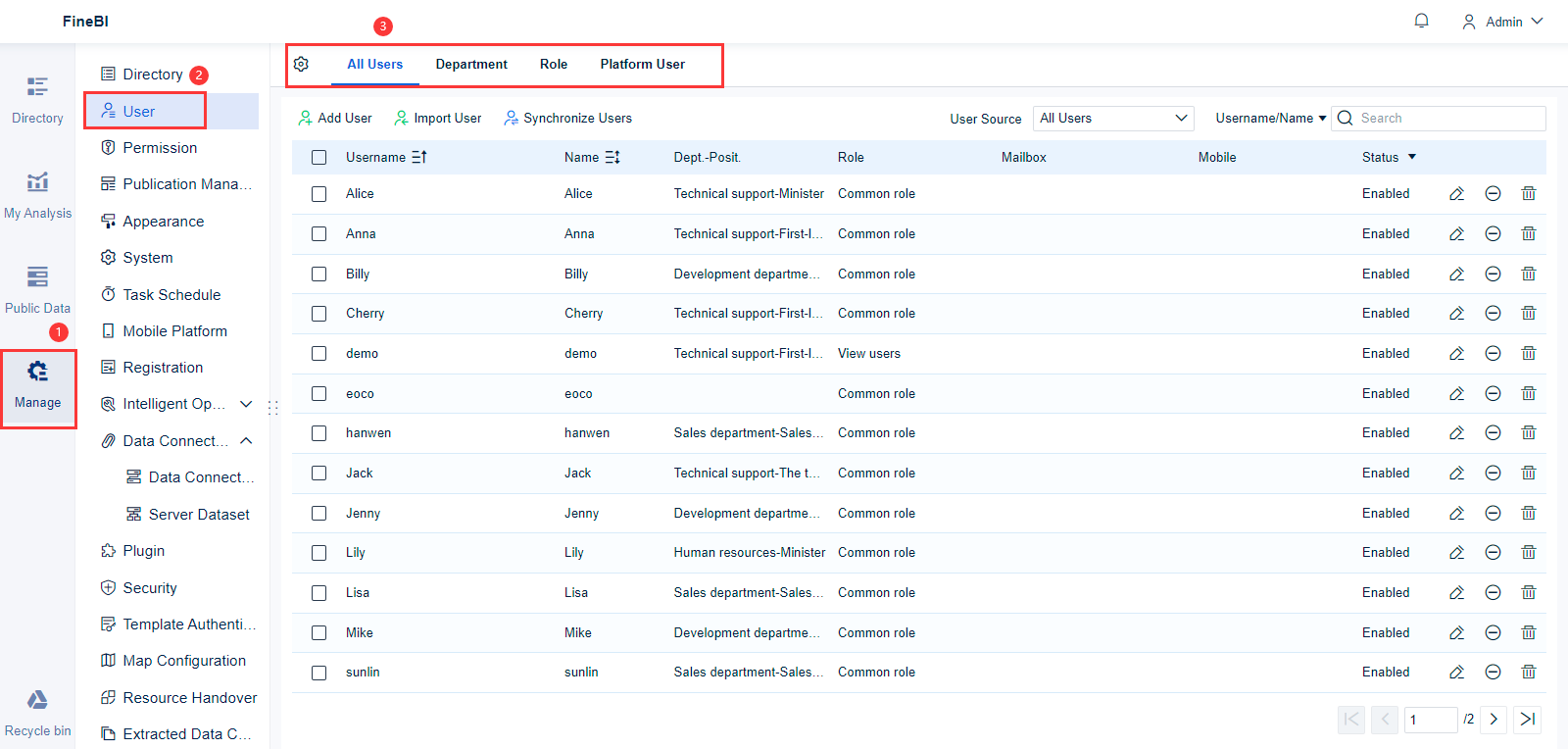Open the notifications bell
This screenshot has width=1568, height=749.
click(x=1421, y=21)
